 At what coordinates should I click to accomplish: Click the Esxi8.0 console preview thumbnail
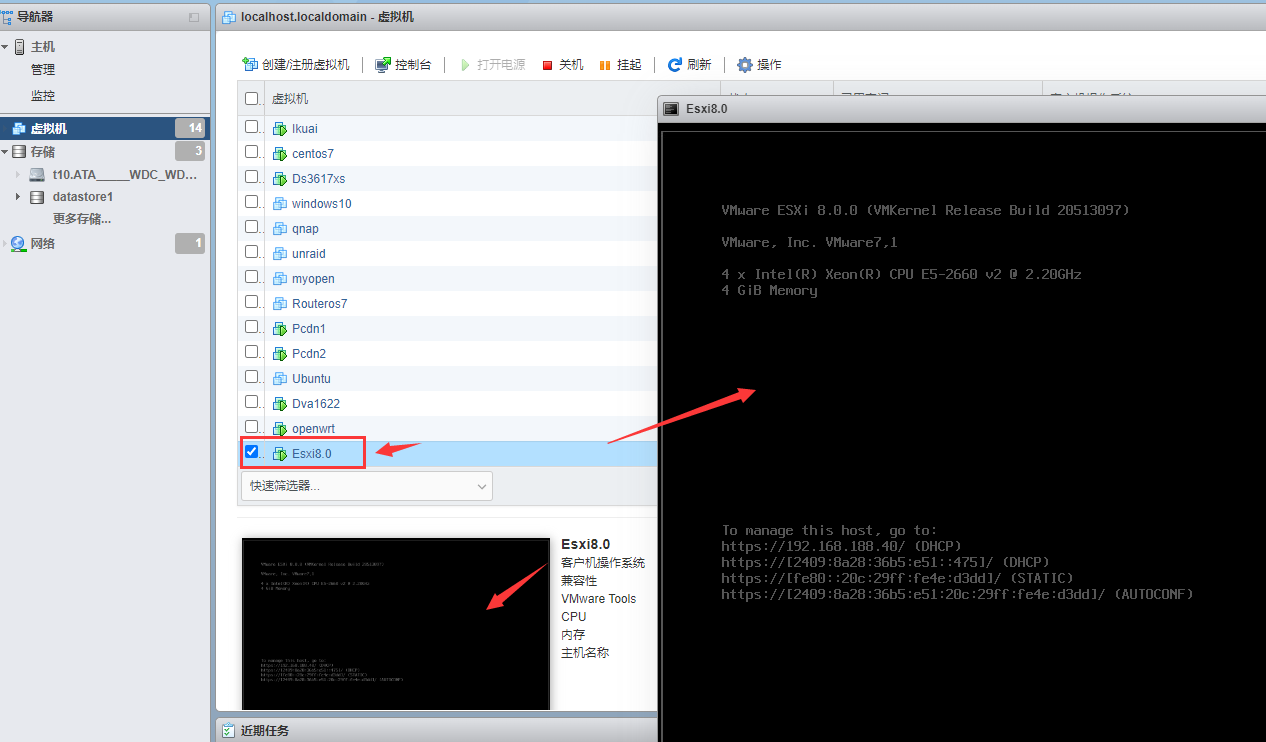[x=396, y=624]
